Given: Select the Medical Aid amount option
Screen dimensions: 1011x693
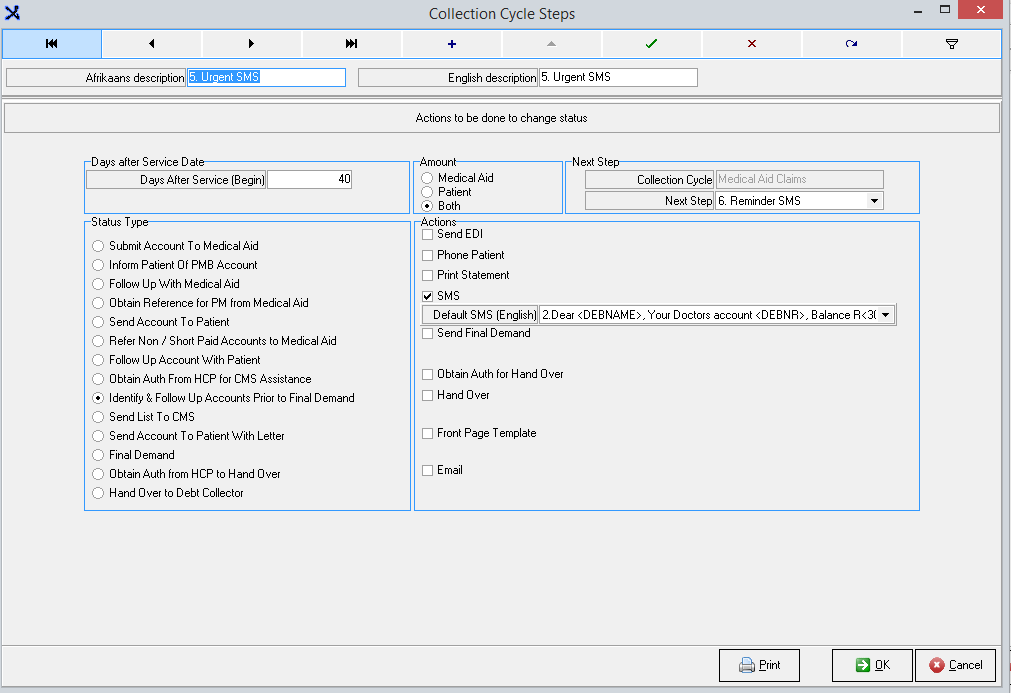Looking at the screenshot, I should pyautogui.click(x=427, y=178).
